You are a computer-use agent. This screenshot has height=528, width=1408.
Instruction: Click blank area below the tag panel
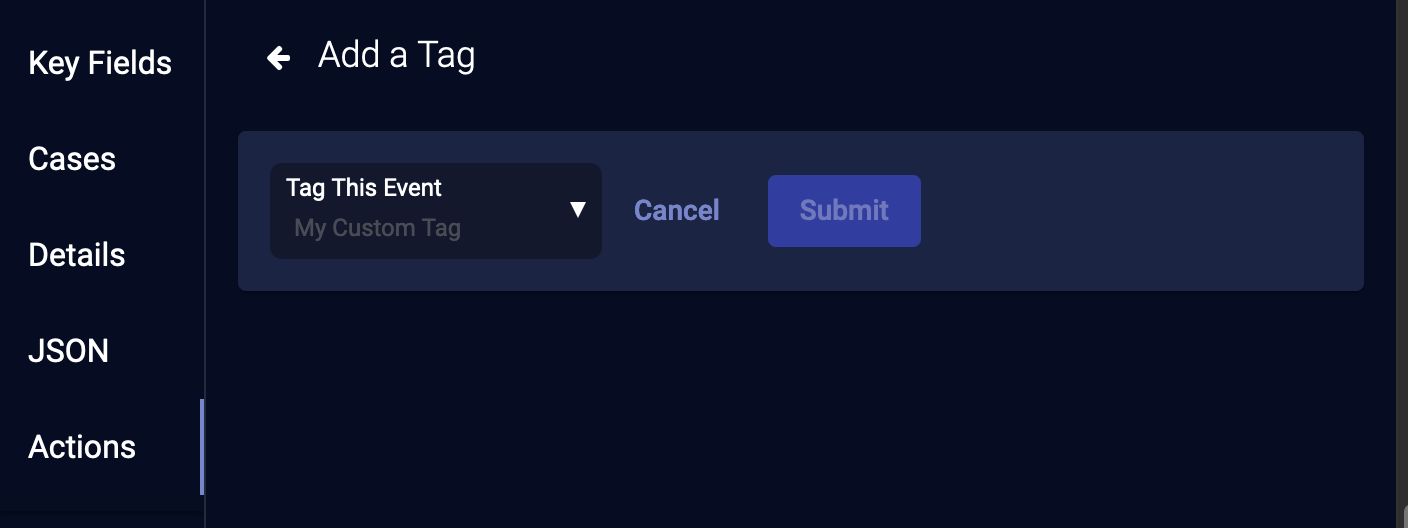[x=800, y=410]
